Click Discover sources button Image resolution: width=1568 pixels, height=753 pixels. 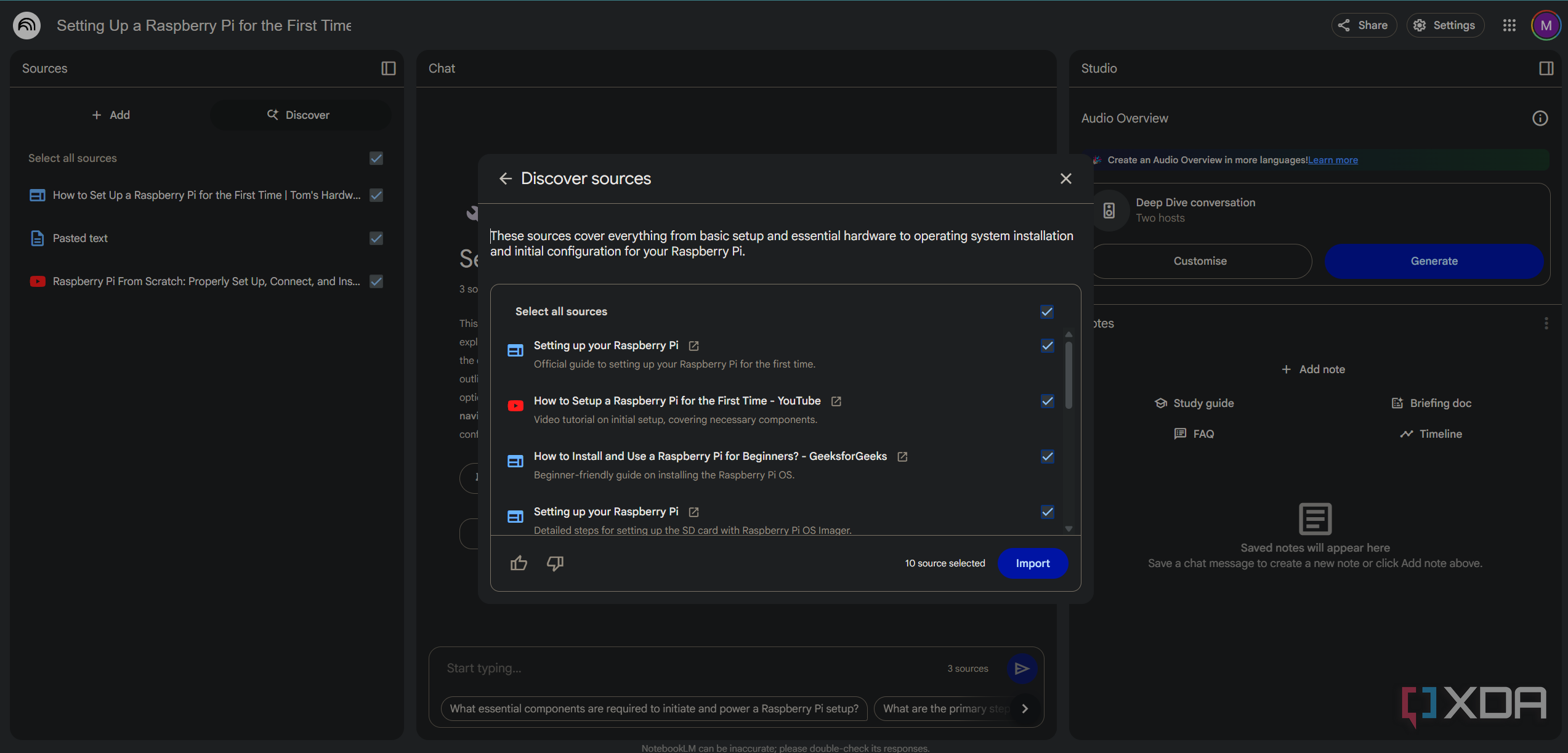coord(300,115)
